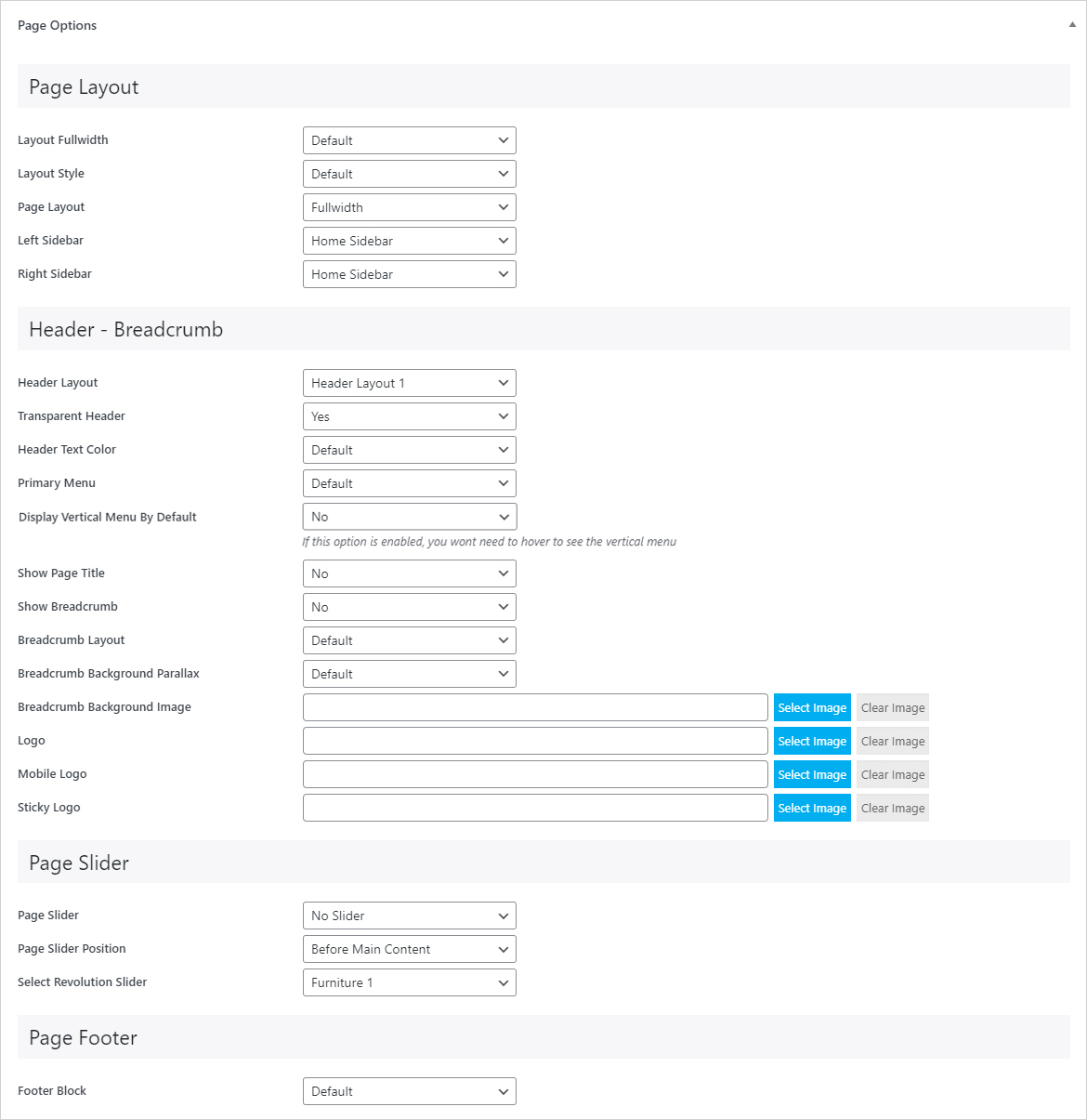Open the Left Sidebar dropdown
The image size is (1087, 1120).
click(409, 241)
